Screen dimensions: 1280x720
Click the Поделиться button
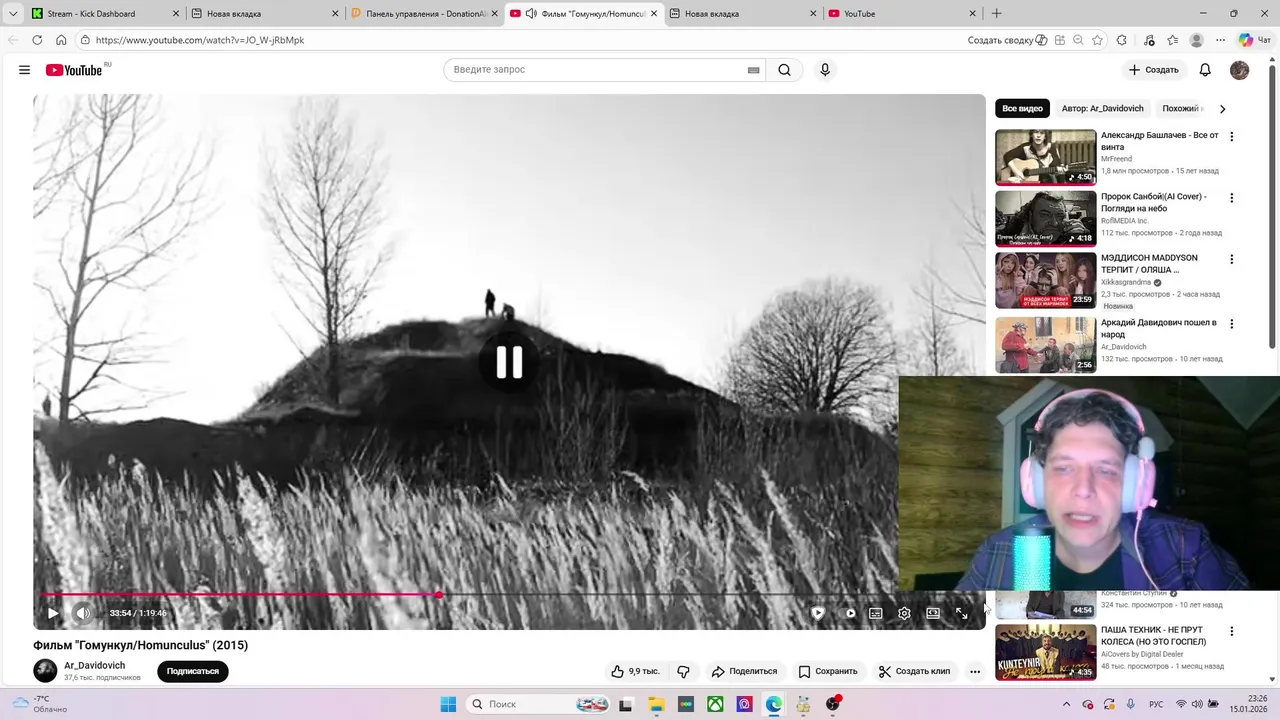tap(744, 671)
